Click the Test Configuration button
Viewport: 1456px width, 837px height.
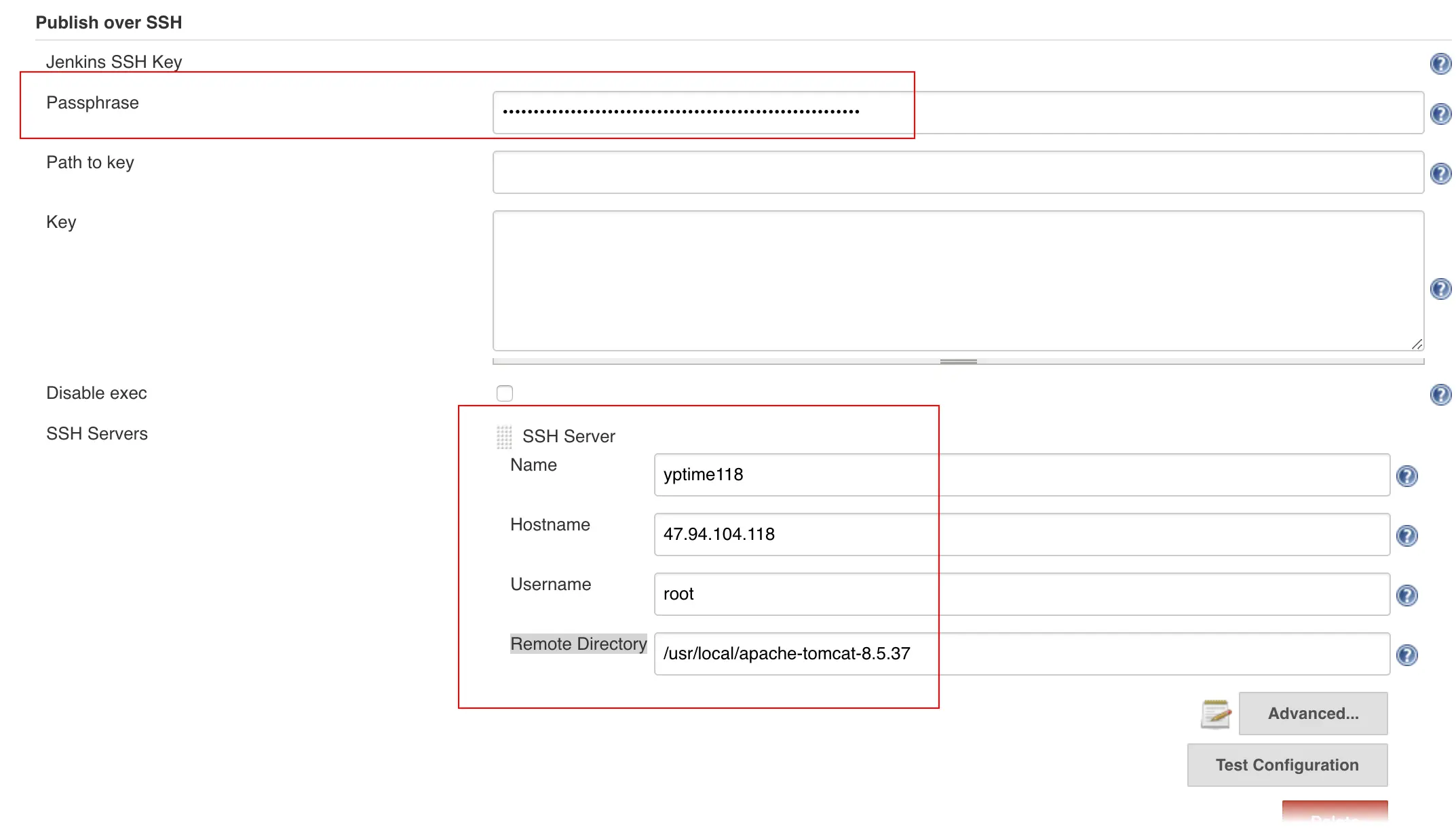pyautogui.click(x=1286, y=765)
